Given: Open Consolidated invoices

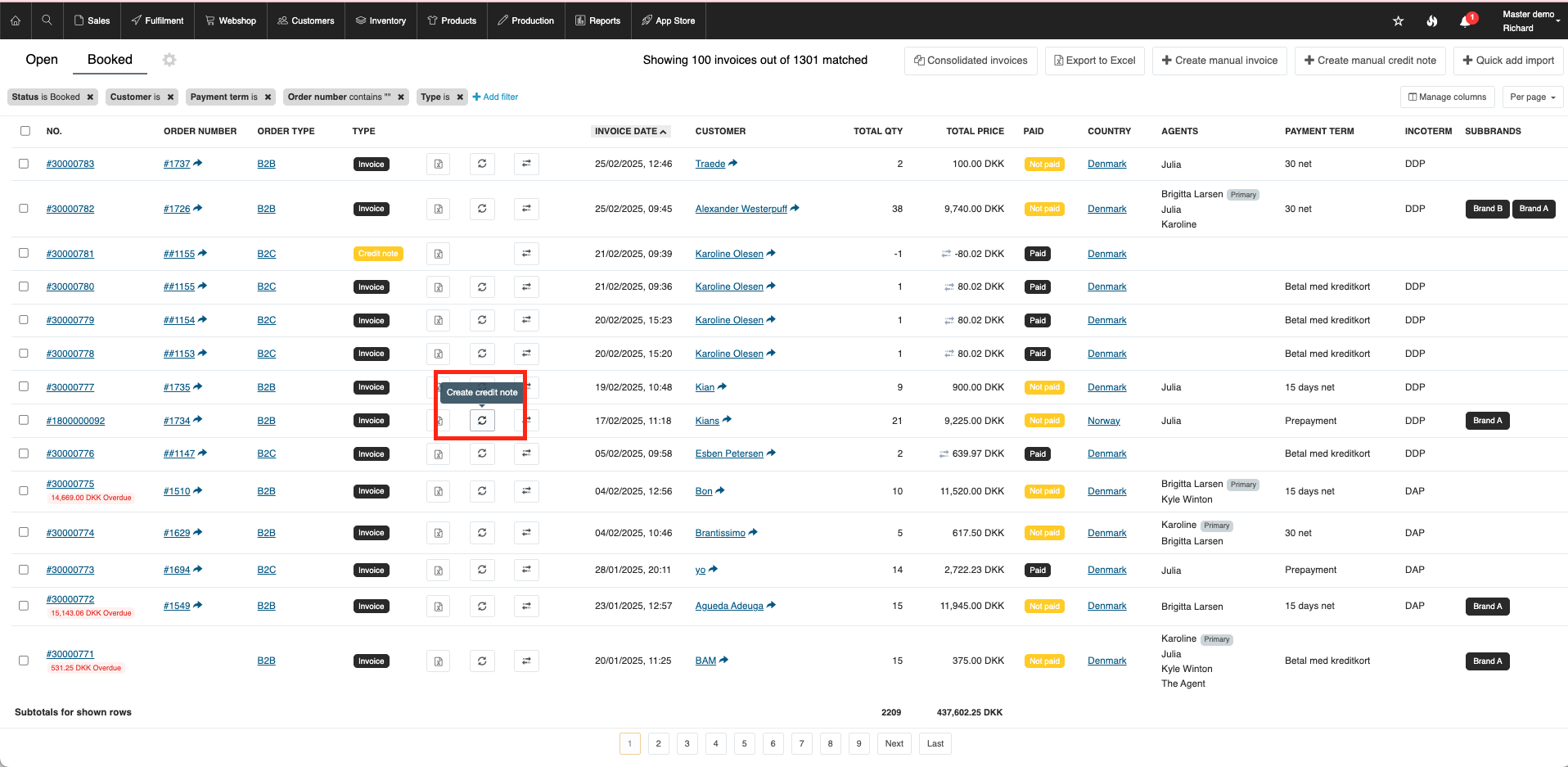Looking at the screenshot, I should click(971, 61).
